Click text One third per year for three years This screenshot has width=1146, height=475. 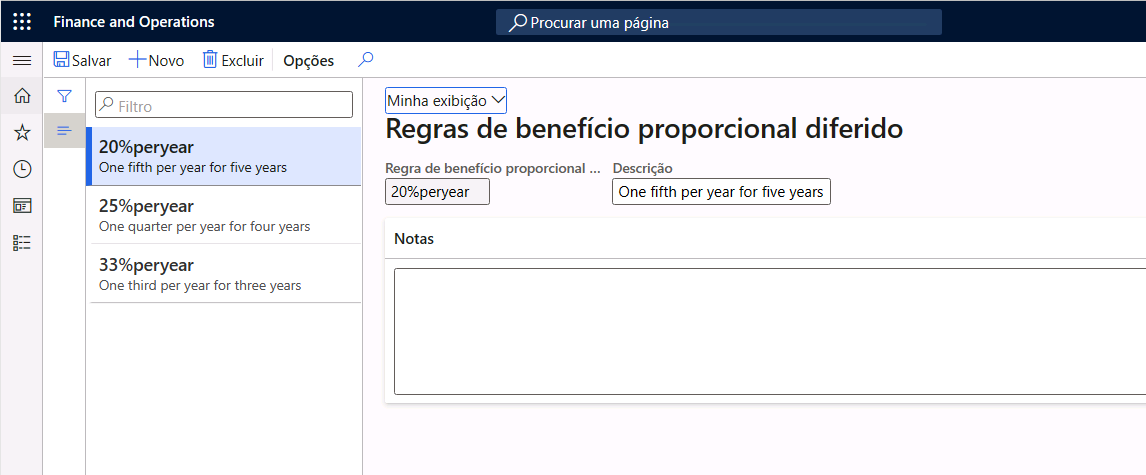[x=200, y=285]
